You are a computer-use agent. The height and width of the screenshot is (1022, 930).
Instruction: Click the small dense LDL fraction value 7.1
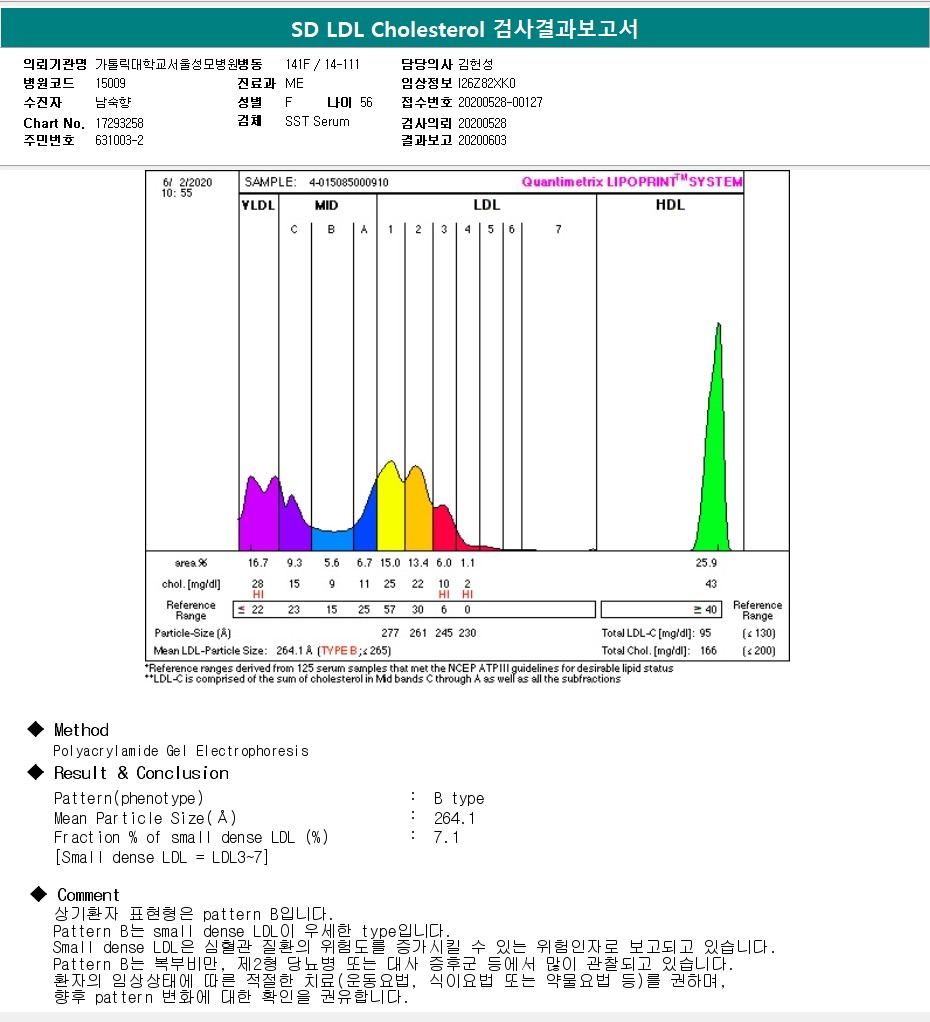[446, 837]
